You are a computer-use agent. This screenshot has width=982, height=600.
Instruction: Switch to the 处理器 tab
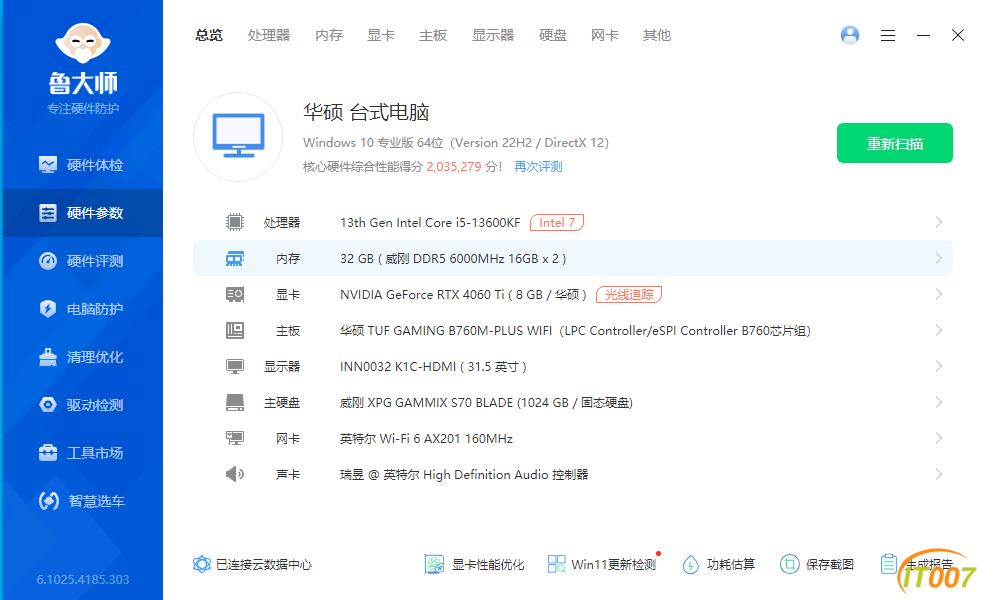tap(269, 35)
